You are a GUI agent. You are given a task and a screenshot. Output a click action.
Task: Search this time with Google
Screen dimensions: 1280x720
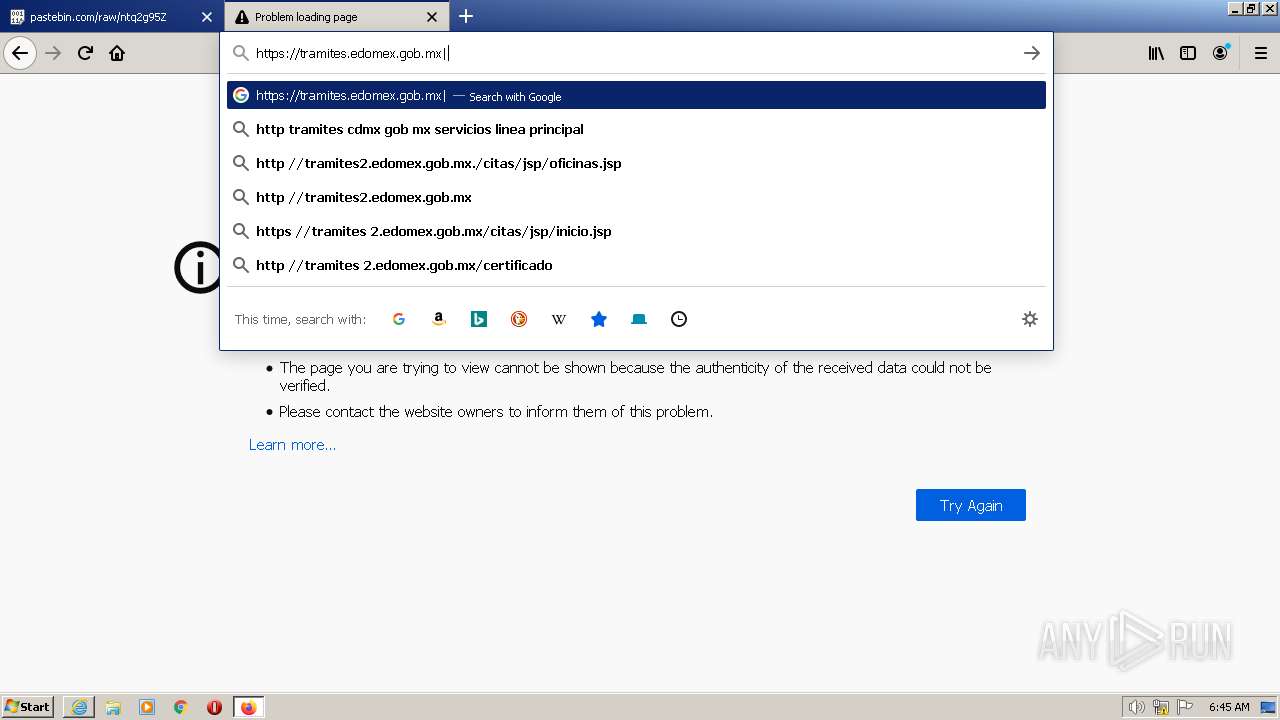pos(399,319)
